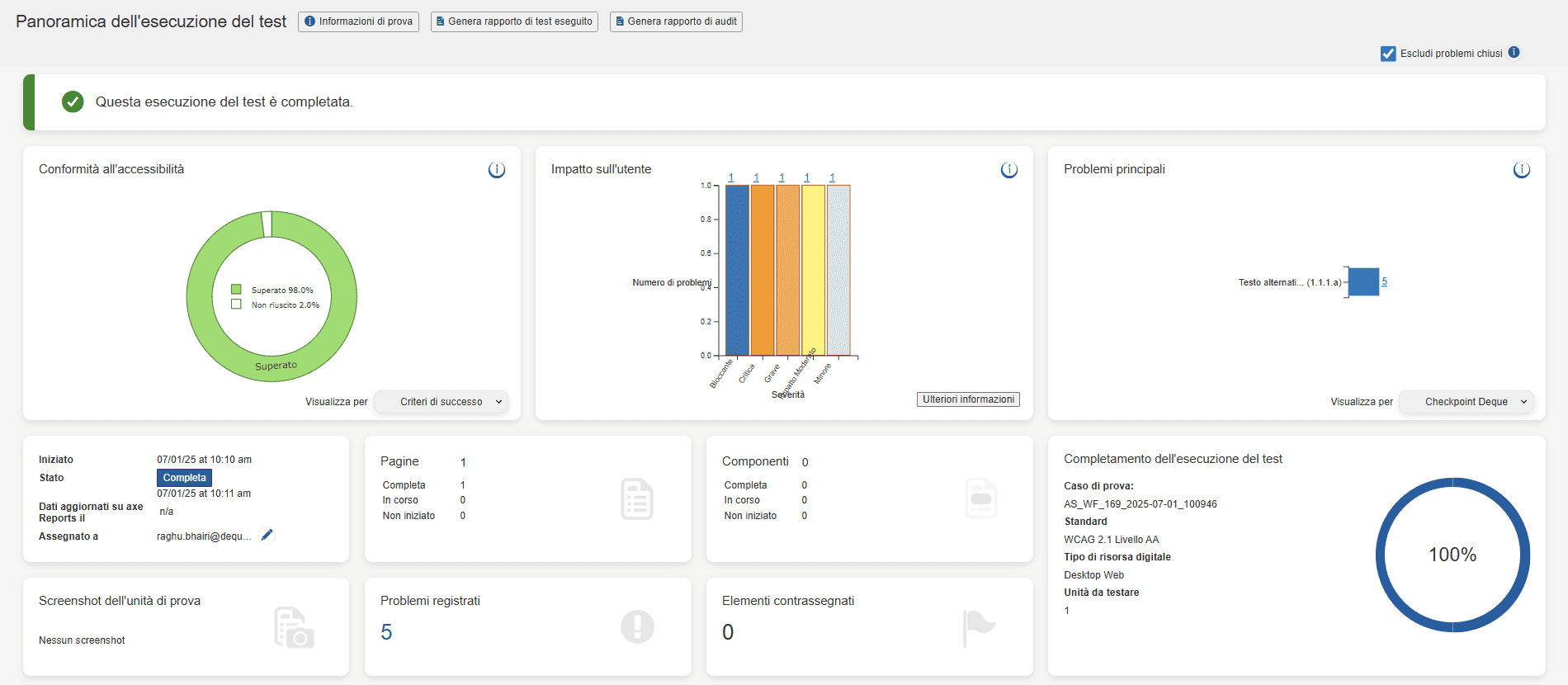
Task: Click the Screenshot dell'unità di prova camera icon
Action: coord(294,628)
